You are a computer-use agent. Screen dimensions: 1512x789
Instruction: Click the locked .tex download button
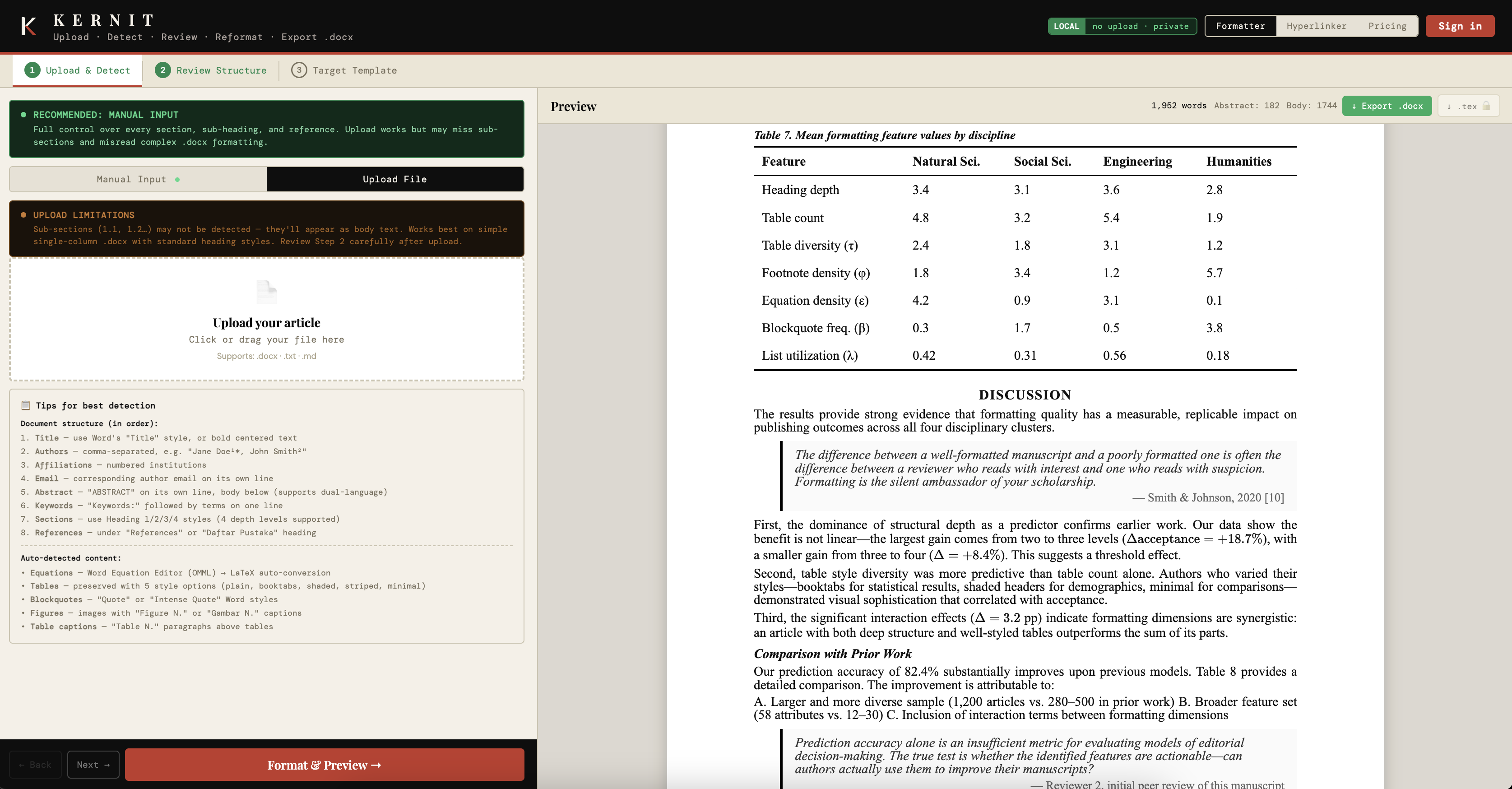point(1468,106)
